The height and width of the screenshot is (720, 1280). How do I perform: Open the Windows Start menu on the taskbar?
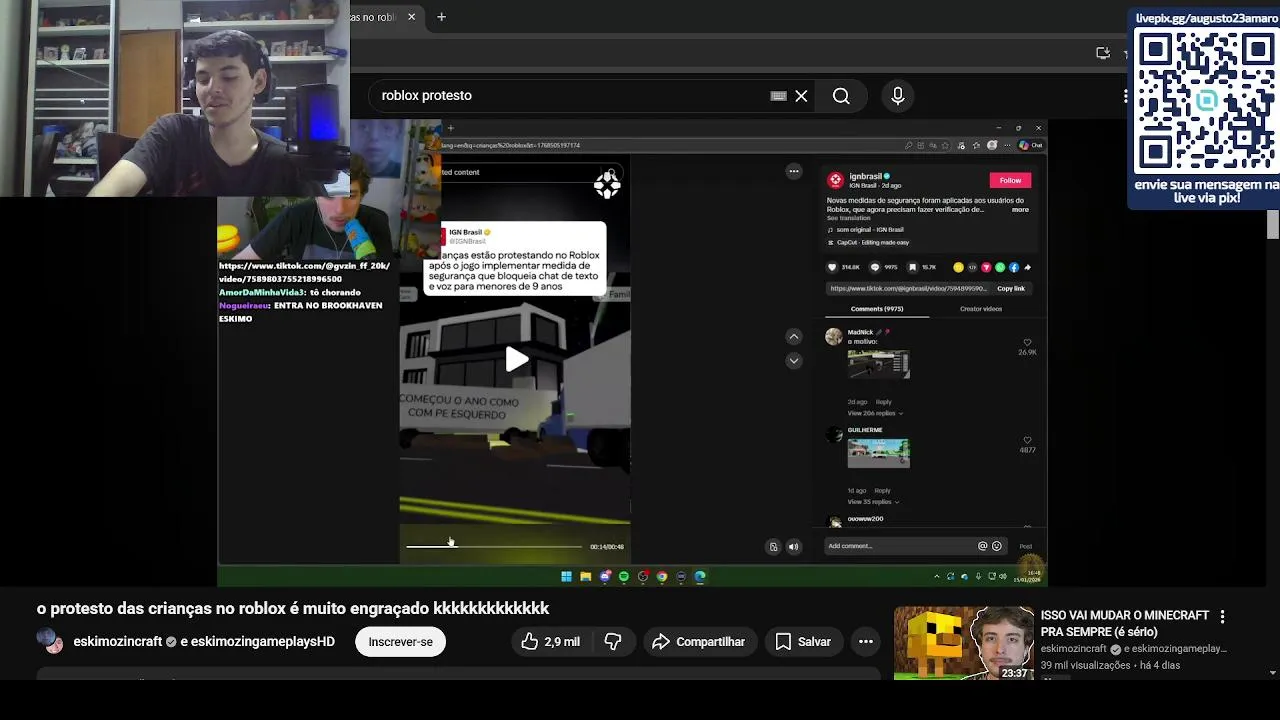[x=566, y=577]
